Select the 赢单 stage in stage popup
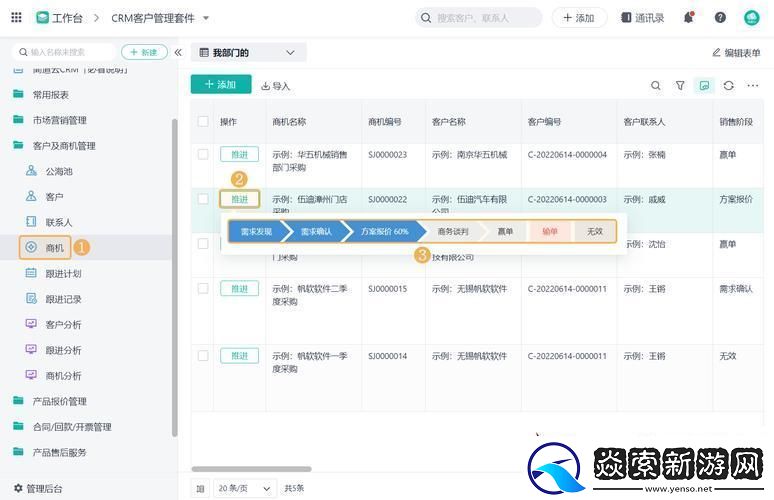774x500 pixels. pyautogui.click(x=505, y=231)
